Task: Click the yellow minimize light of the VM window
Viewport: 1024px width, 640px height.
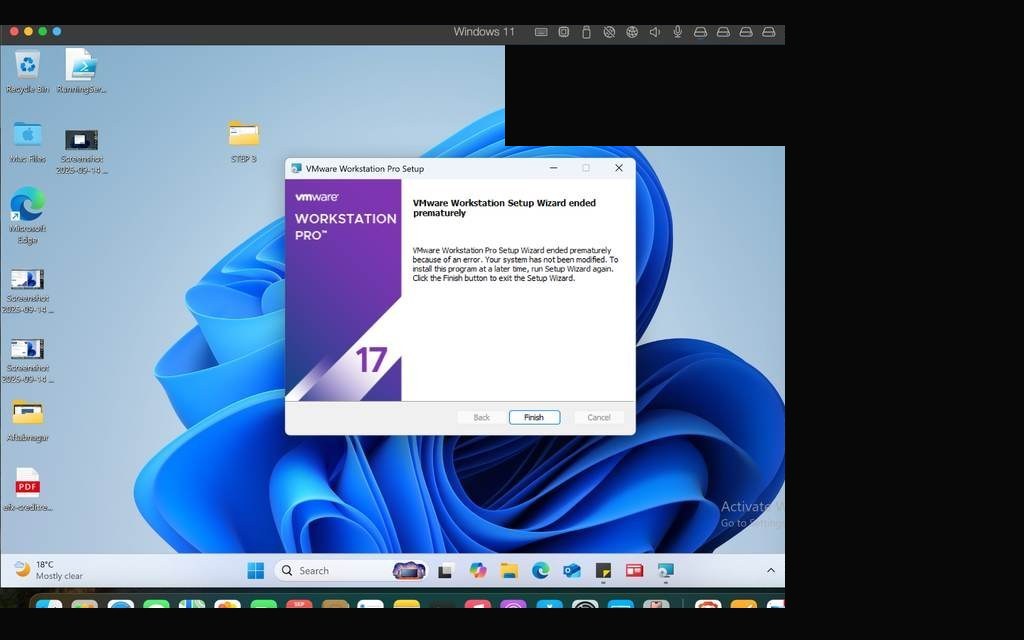Action: 28,31
